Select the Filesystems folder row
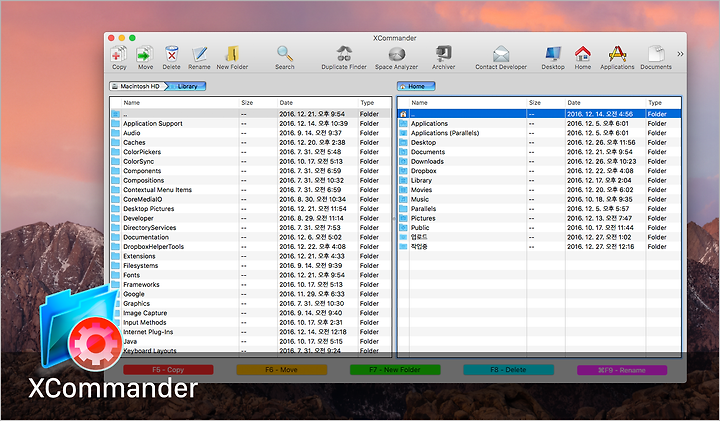Image resolution: width=720 pixels, height=421 pixels. tap(251, 265)
